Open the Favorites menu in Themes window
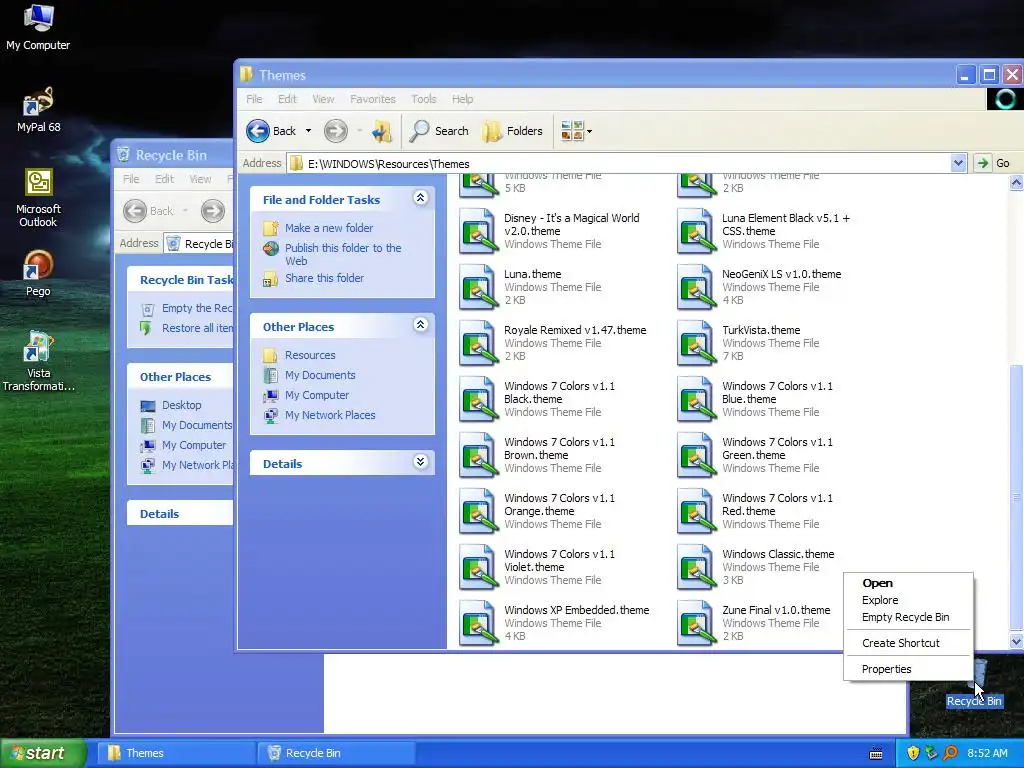Image resolution: width=1024 pixels, height=768 pixels. 373,99
